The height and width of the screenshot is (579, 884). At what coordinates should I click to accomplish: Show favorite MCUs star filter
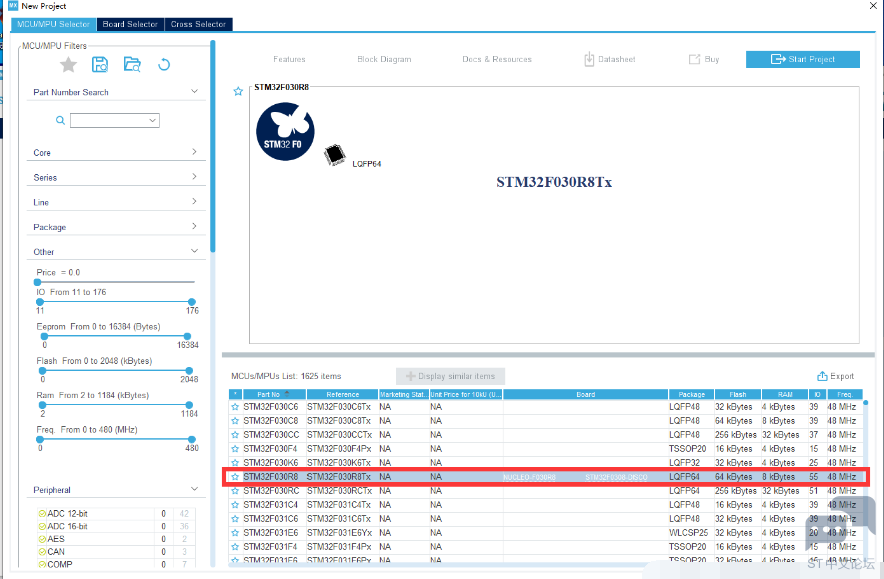68,65
